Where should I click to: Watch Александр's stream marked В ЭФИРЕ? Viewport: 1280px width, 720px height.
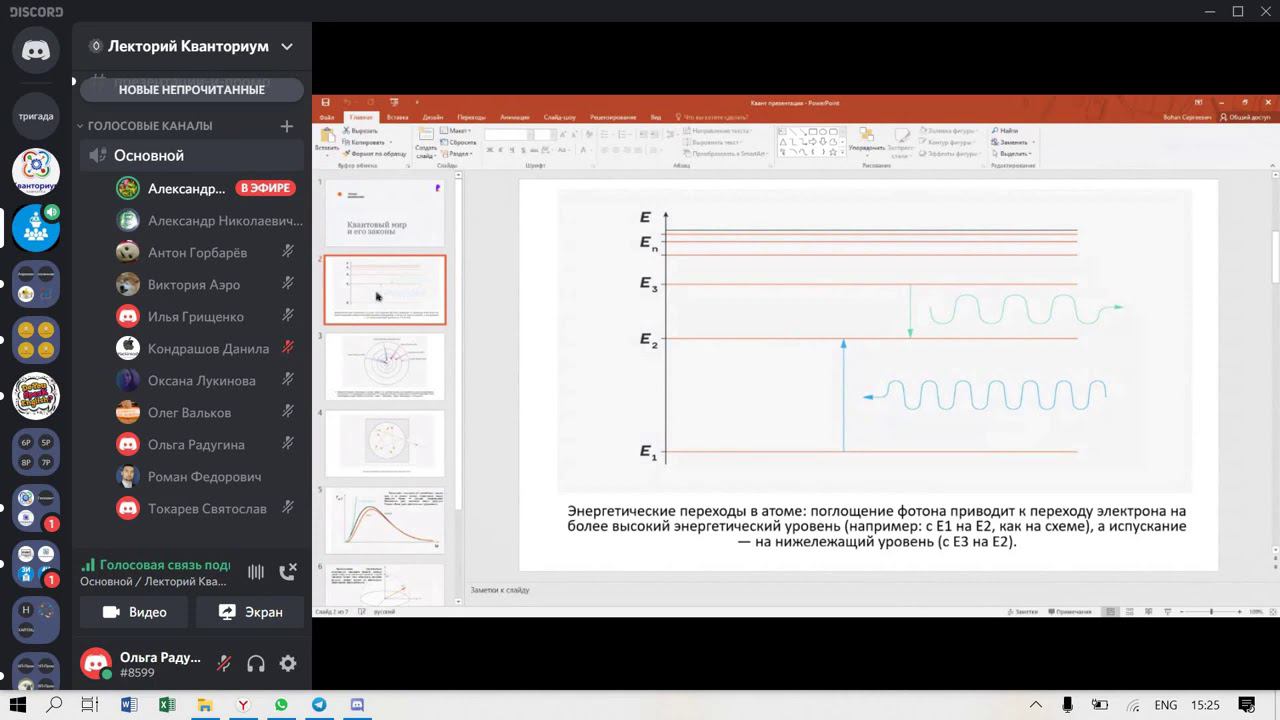pos(264,188)
